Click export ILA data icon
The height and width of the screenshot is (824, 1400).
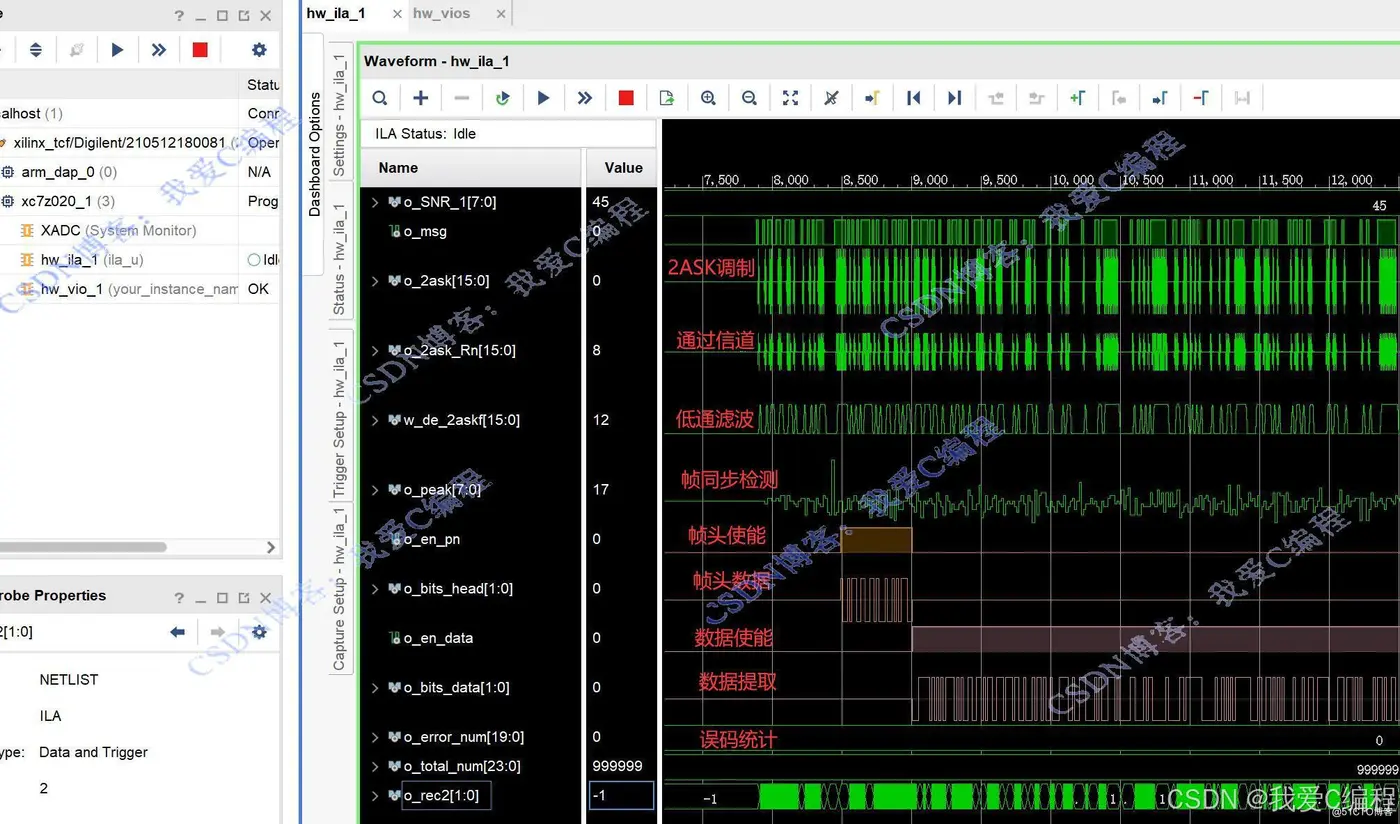(x=667, y=98)
